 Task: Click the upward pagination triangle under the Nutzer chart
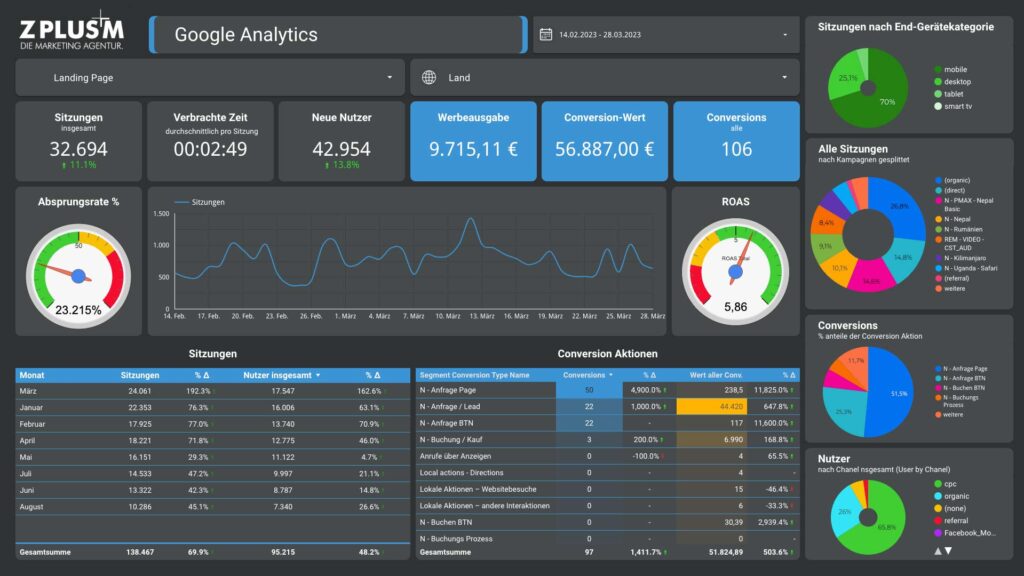(x=937, y=550)
